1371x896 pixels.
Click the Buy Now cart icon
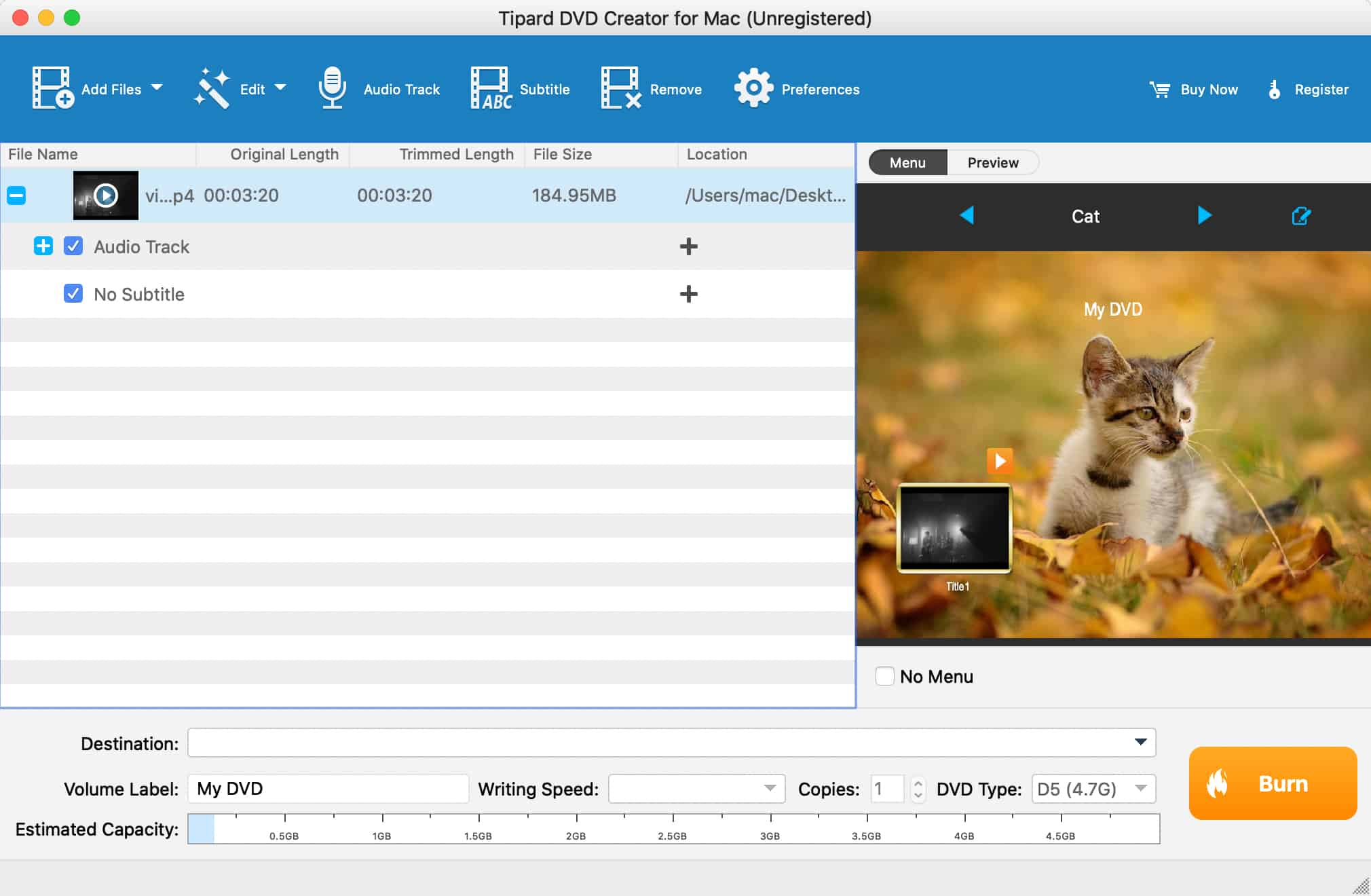pos(1159,90)
